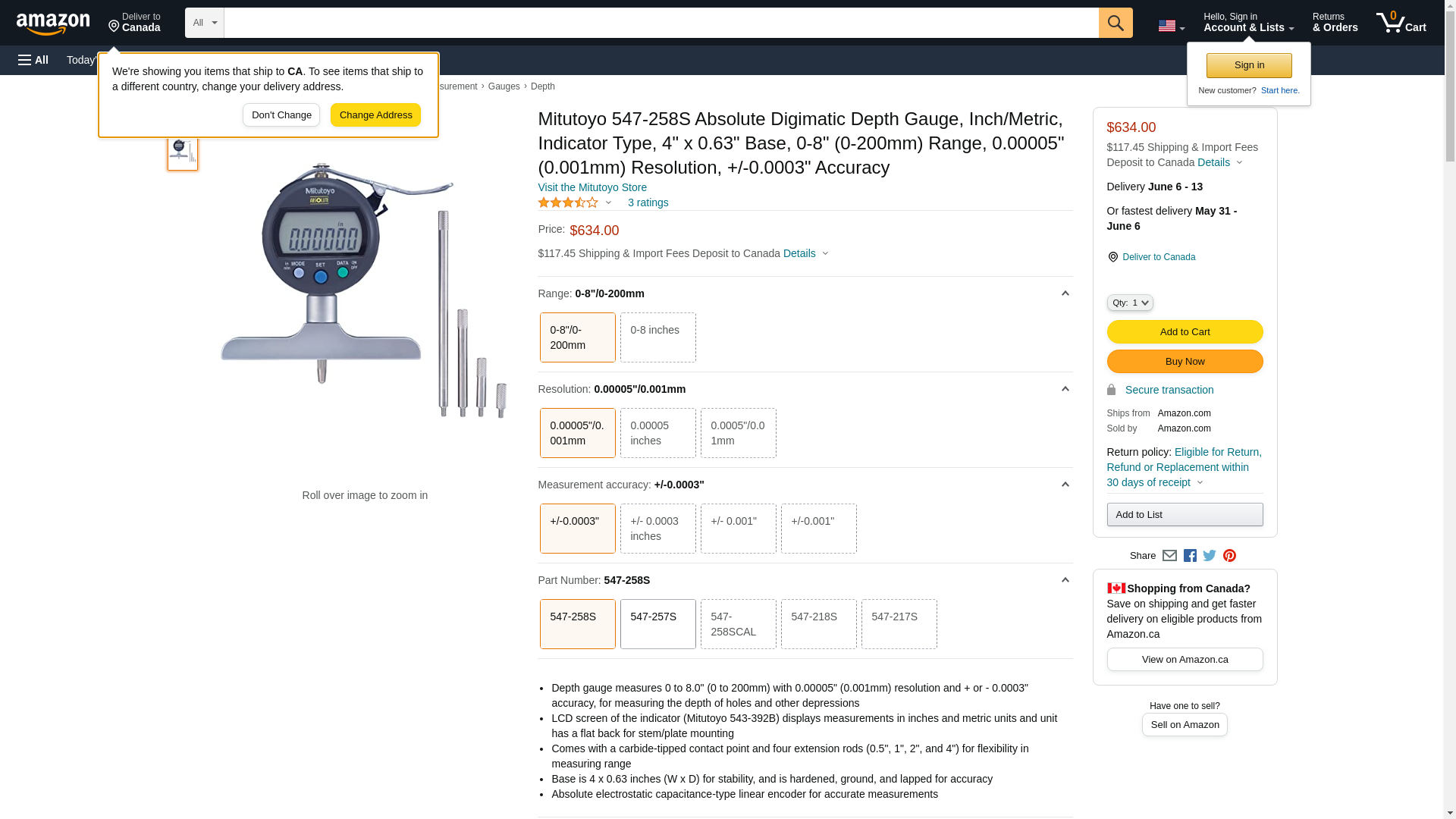
Task: Select the 0-8 inches range option
Action: pos(657,337)
